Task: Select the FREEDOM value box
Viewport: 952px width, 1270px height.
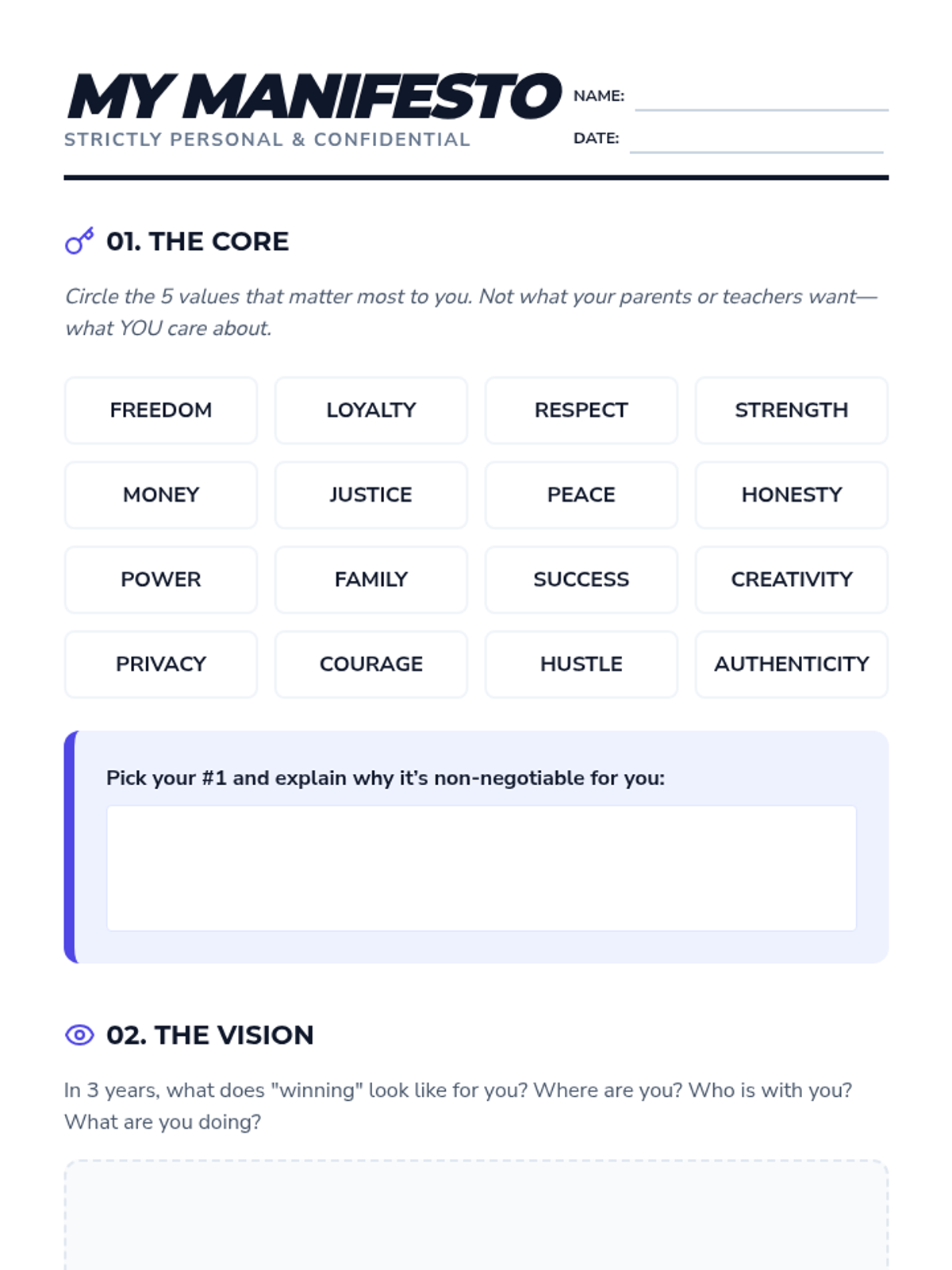Action: [x=161, y=410]
